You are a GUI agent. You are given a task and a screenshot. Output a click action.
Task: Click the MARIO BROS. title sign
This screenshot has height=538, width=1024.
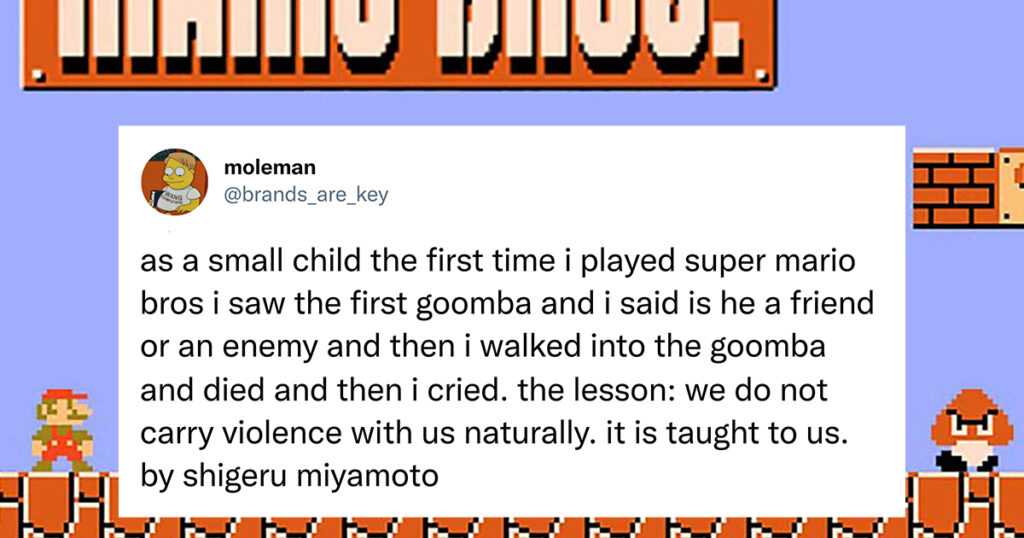(400, 43)
